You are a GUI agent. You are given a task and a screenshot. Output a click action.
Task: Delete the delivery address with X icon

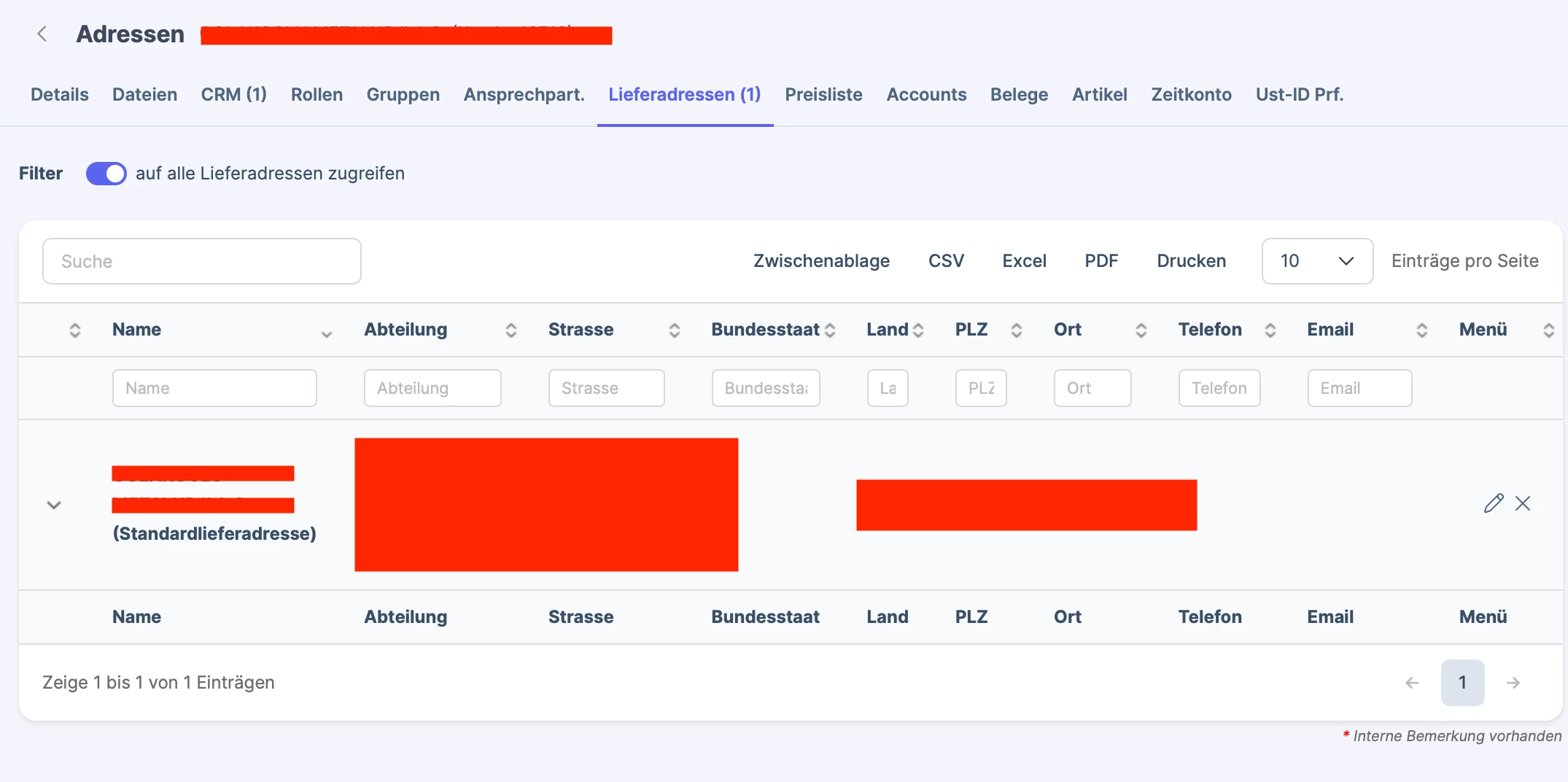[x=1523, y=503]
